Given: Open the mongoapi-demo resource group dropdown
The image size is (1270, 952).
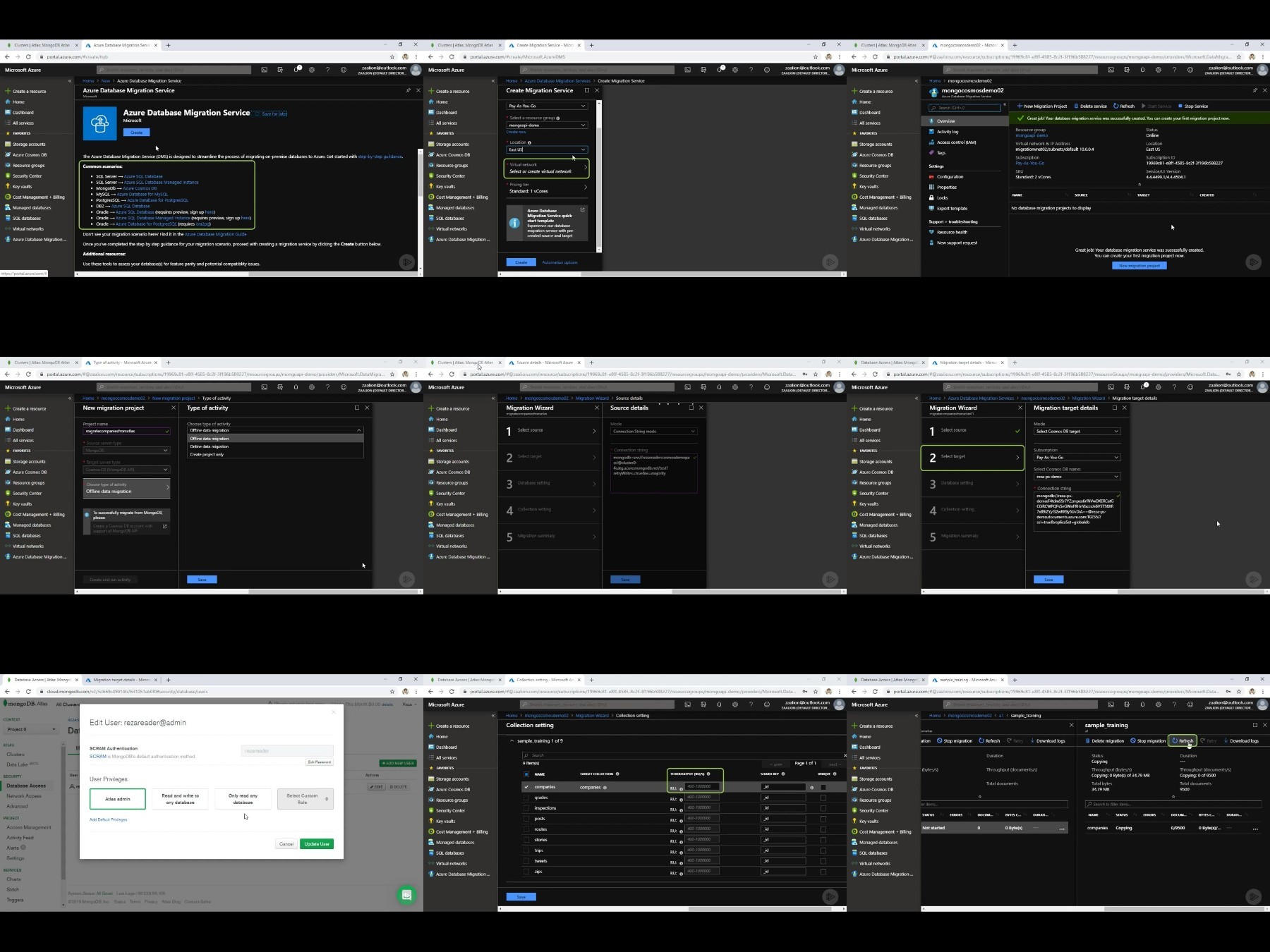Looking at the screenshot, I should pyautogui.click(x=547, y=126).
